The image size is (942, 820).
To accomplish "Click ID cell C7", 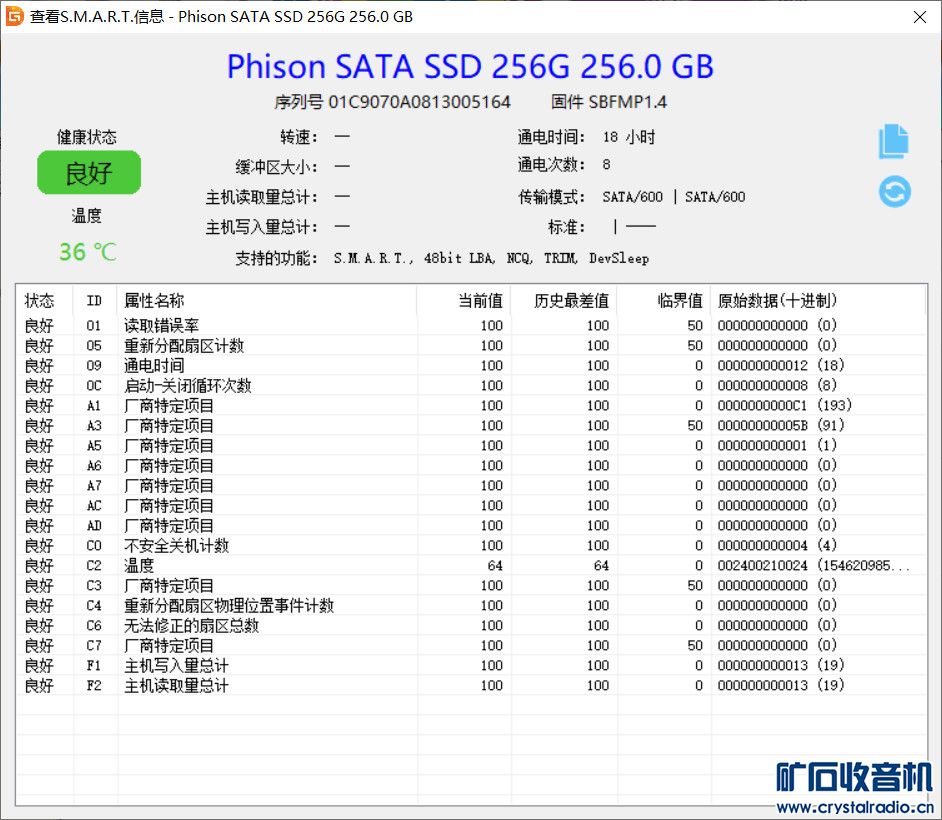I will pyautogui.click(x=94, y=646).
